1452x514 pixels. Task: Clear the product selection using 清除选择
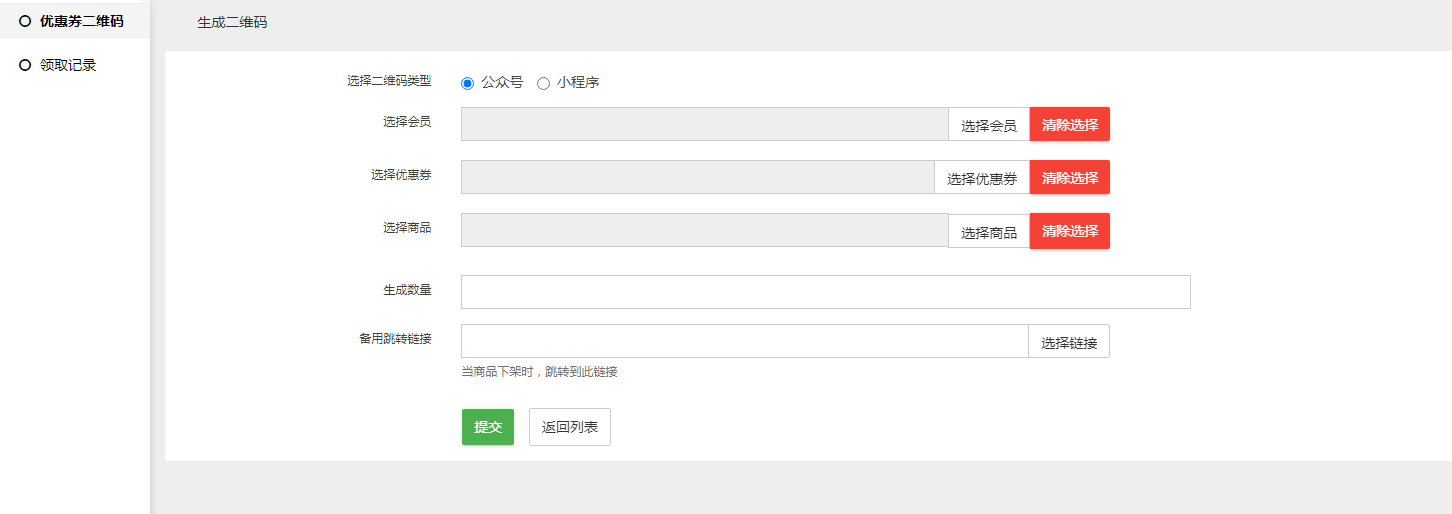tap(1069, 231)
